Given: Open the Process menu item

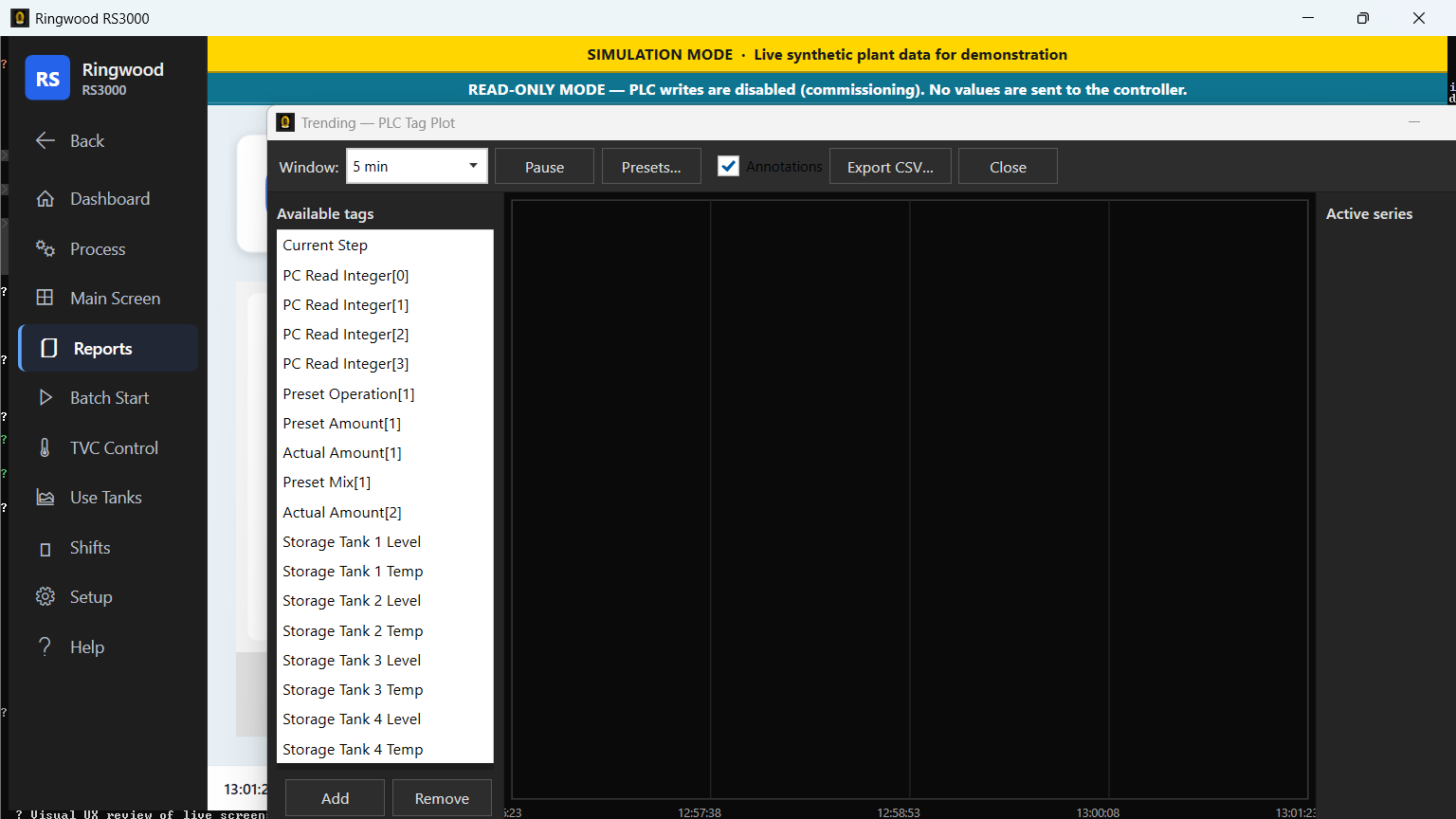Looking at the screenshot, I should click(x=108, y=248).
